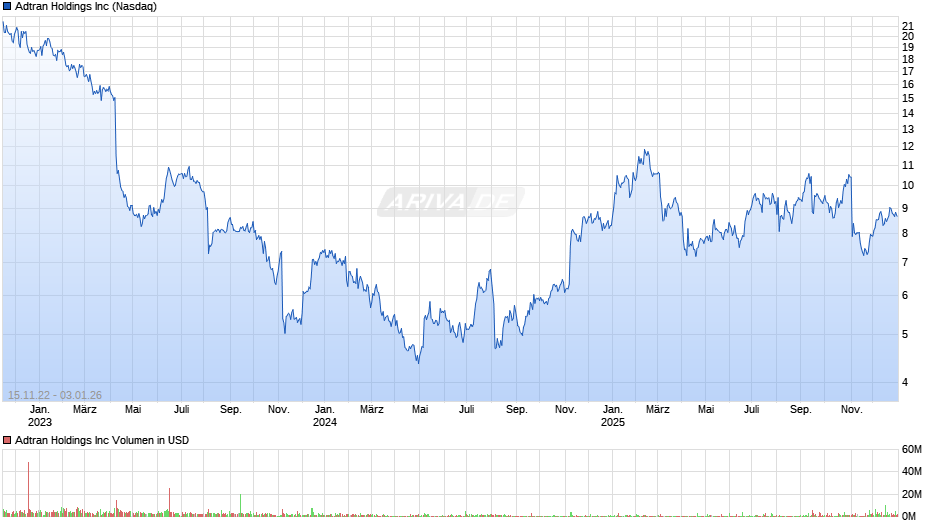This screenshot has height=526, width=940.
Task: Click the price axis value '14'
Action: [x=908, y=113]
